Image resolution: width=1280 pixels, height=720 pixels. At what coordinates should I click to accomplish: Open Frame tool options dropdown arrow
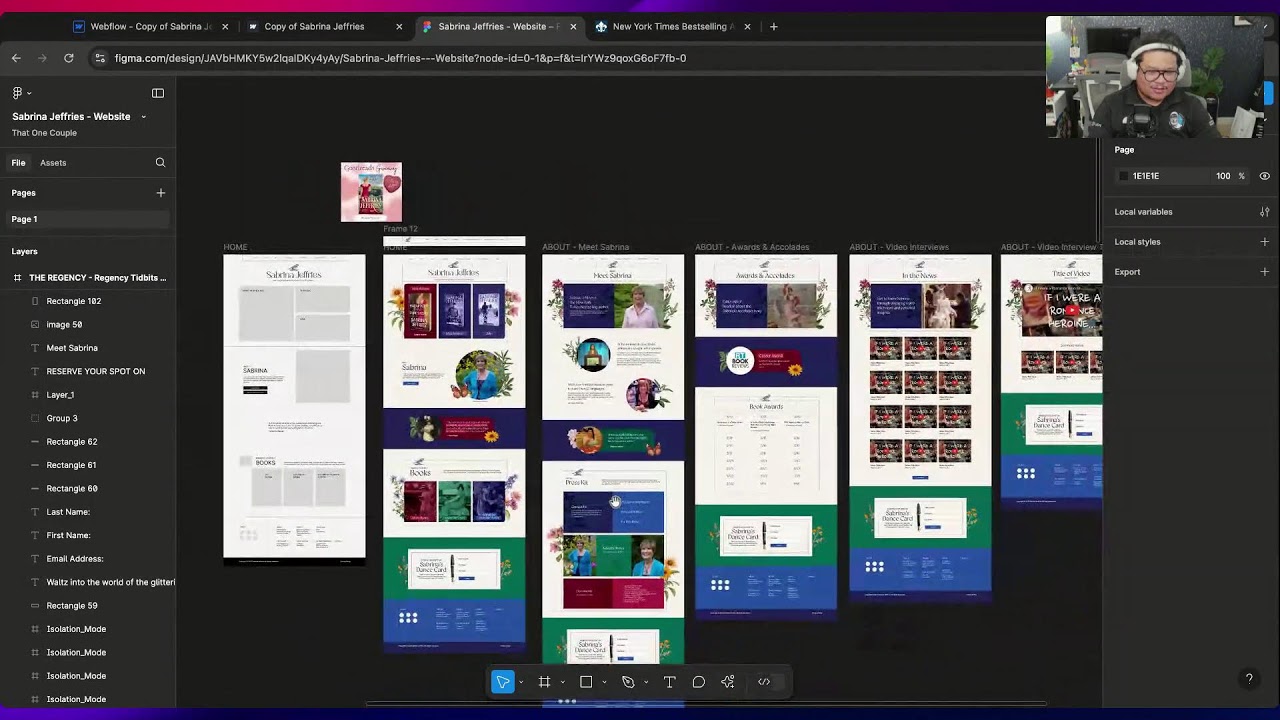(562, 682)
